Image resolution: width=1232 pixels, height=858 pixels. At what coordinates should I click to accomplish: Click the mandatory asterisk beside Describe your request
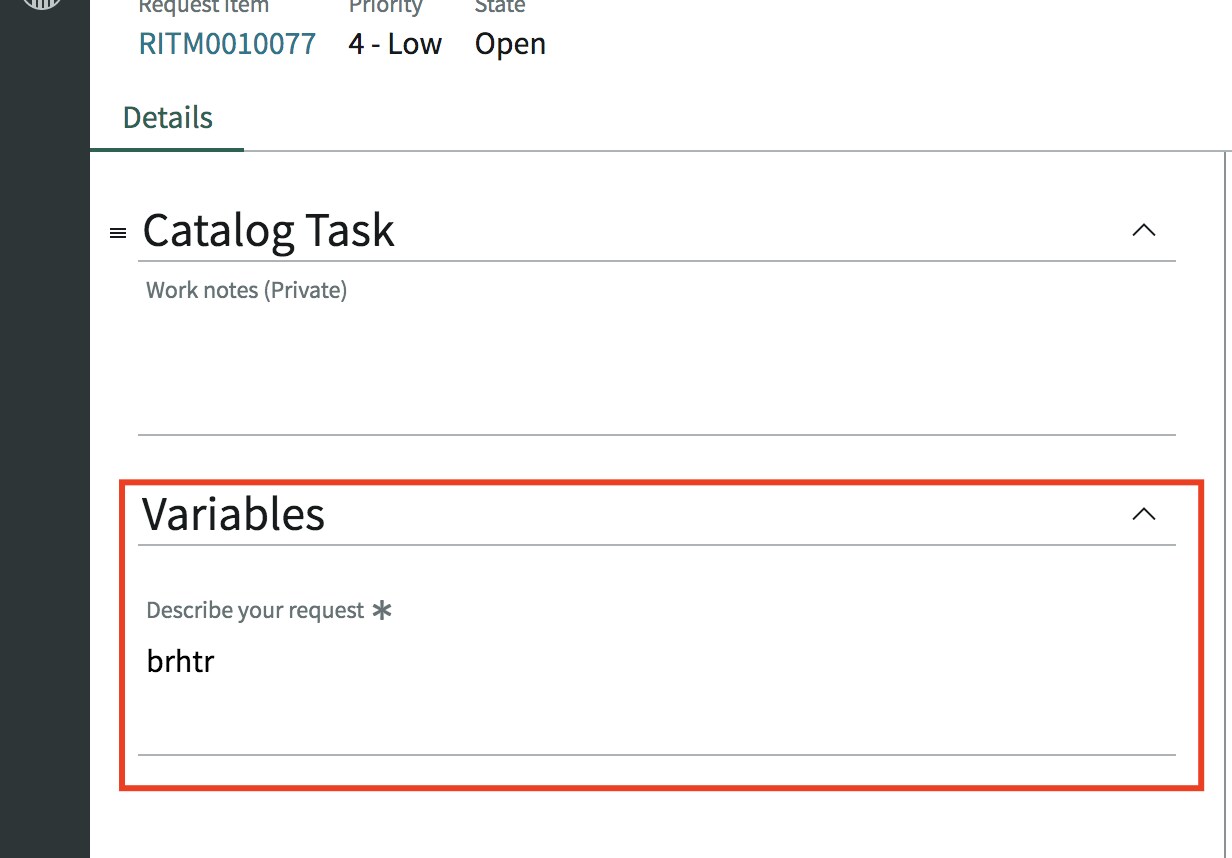[381, 610]
